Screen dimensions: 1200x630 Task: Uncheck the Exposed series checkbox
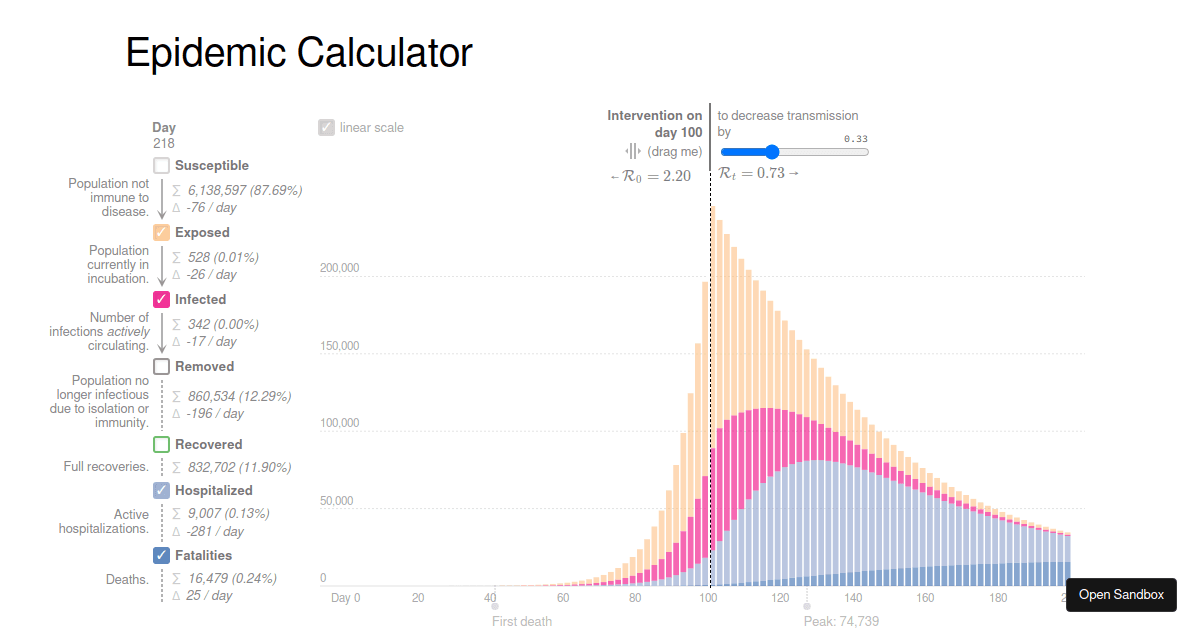point(161,233)
